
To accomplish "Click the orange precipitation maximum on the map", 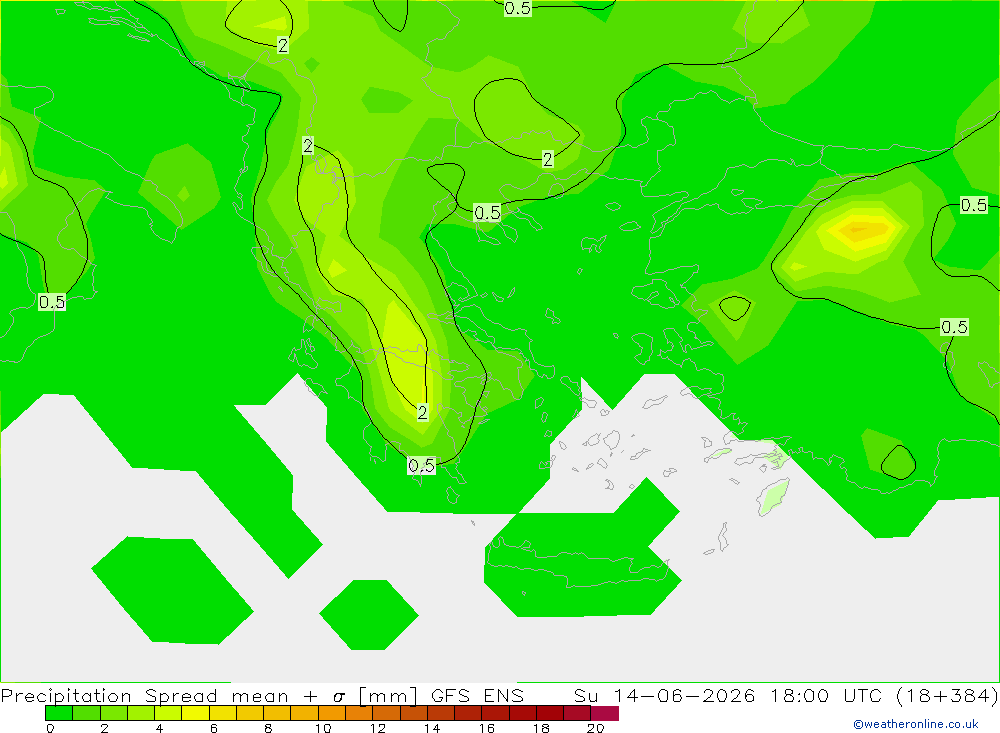I will pos(860,230).
